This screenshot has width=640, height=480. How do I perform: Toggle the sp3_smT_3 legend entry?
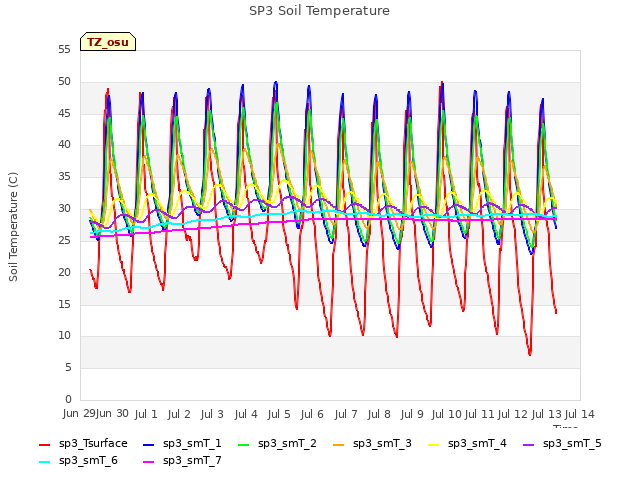point(372,443)
